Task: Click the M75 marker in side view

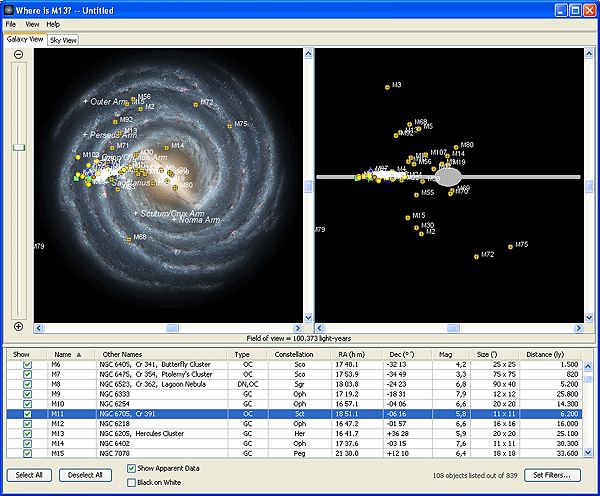Action: (510, 247)
